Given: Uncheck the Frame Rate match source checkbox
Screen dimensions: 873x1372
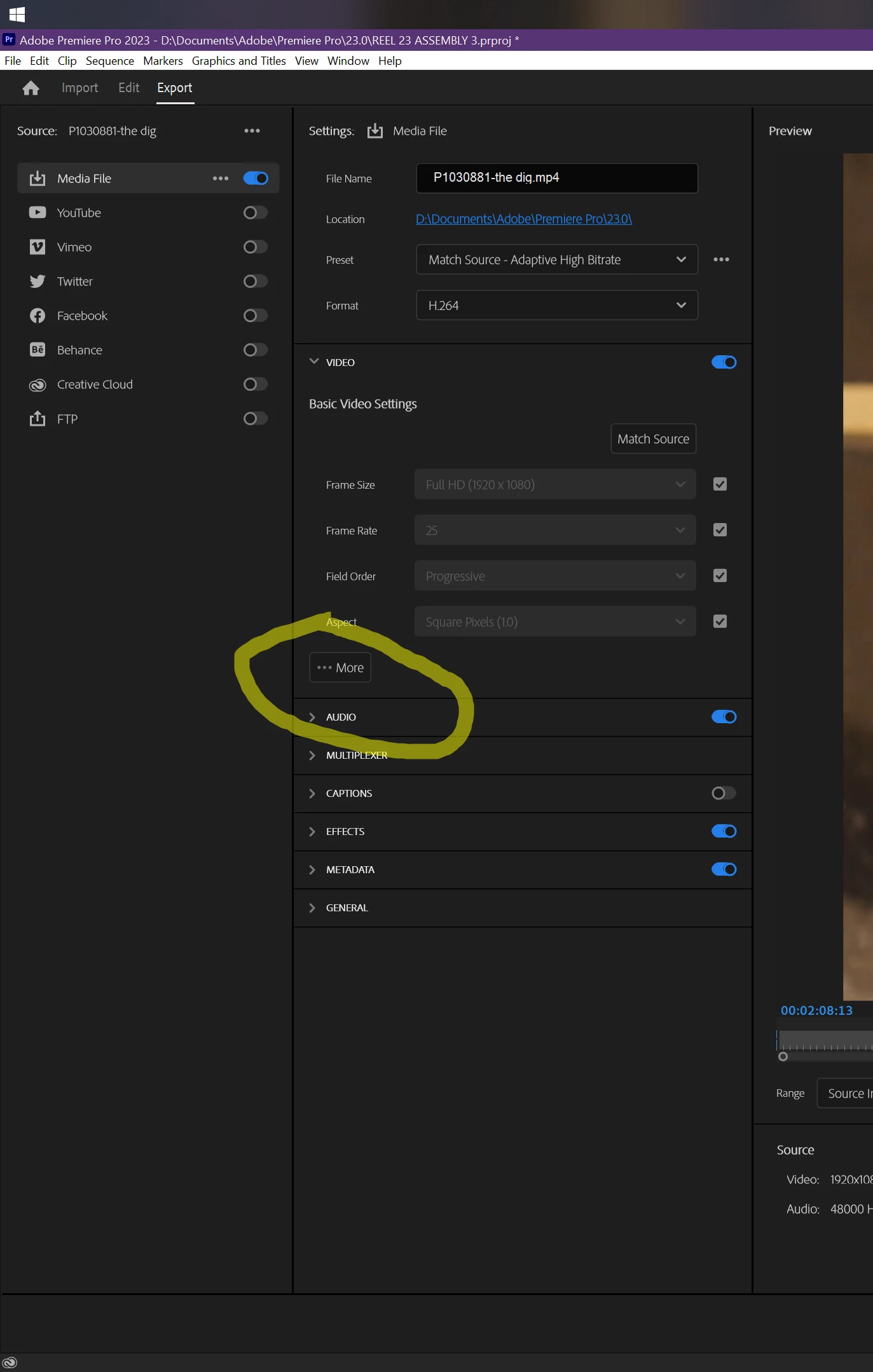Looking at the screenshot, I should coord(720,530).
